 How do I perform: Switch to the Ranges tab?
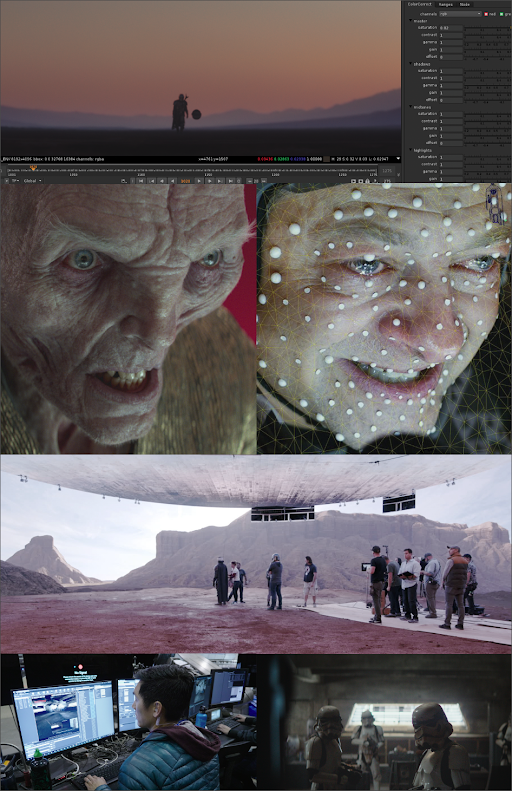[445, 4]
